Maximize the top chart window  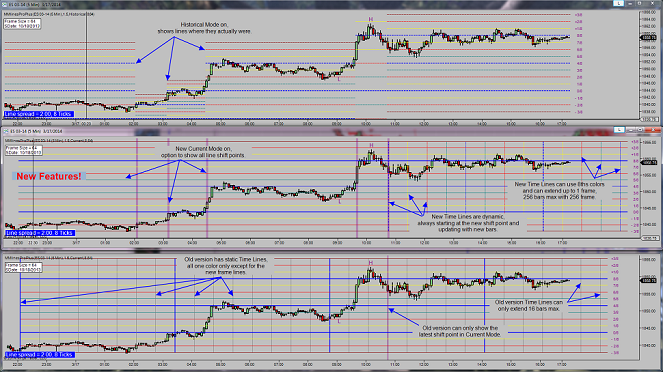639,3
